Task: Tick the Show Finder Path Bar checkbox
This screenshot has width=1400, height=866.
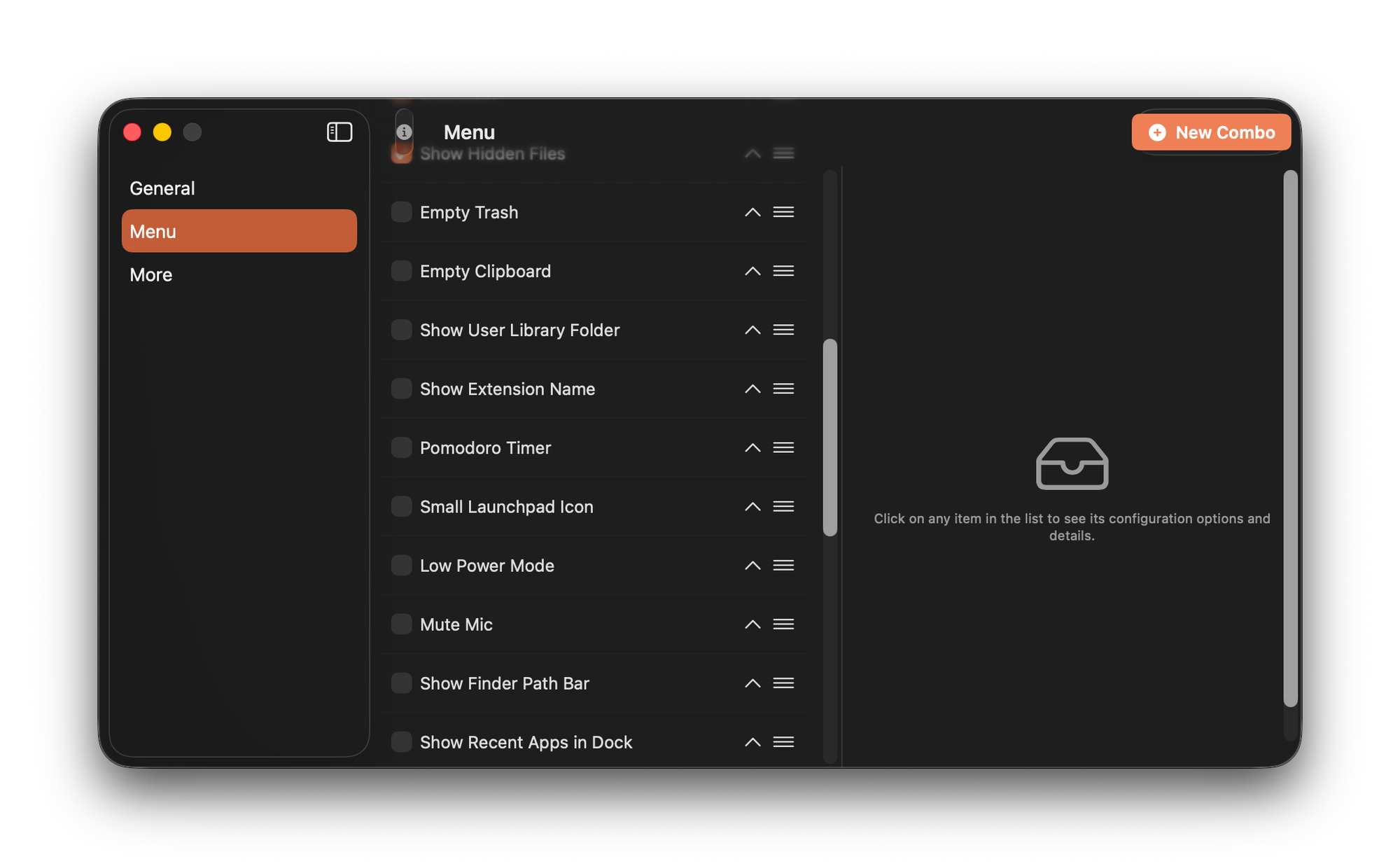Action: 402,683
